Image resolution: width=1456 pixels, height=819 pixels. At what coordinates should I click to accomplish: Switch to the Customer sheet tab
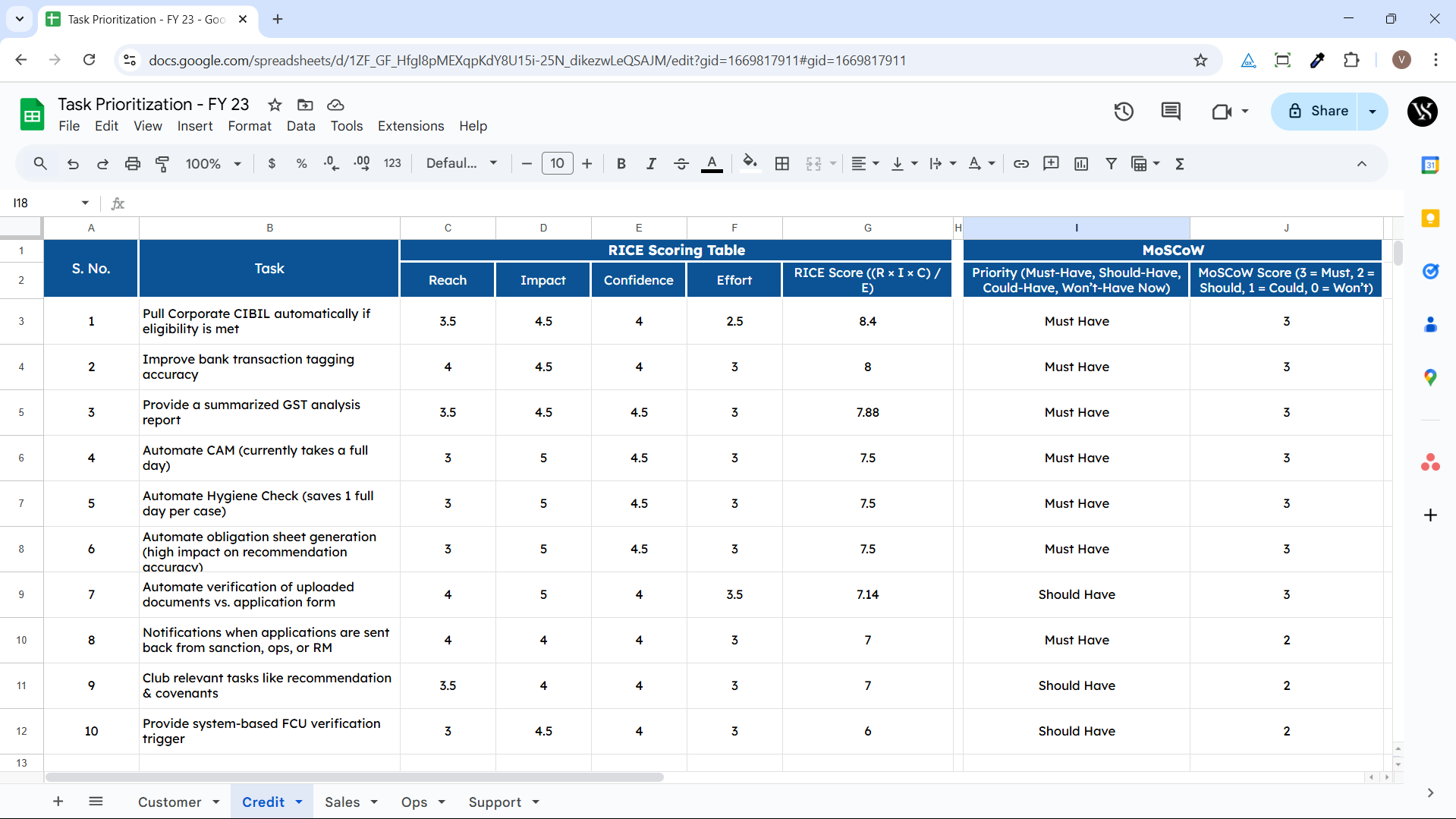170,802
